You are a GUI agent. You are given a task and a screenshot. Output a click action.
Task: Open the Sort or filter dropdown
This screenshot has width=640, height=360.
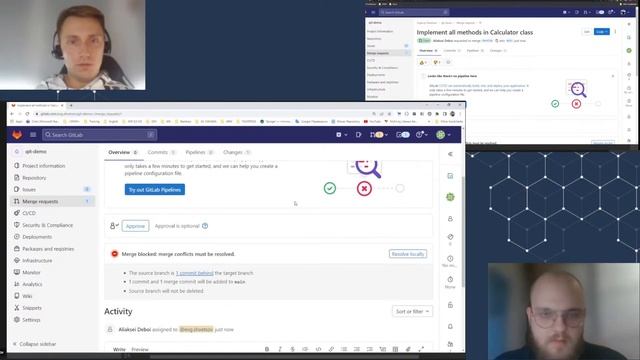click(x=412, y=311)
